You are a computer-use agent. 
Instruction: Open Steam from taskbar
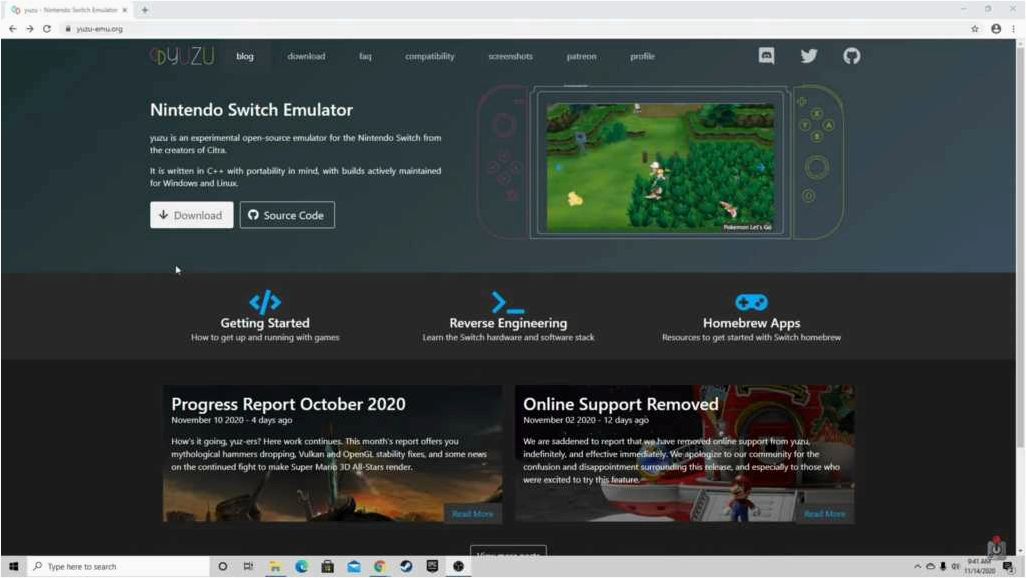tap(406, 566)
